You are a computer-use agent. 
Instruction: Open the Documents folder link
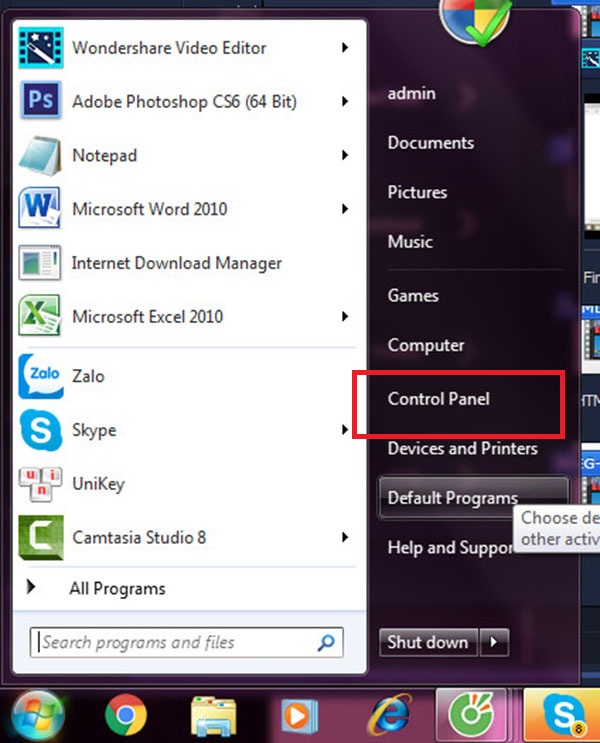tap(430, 143)
